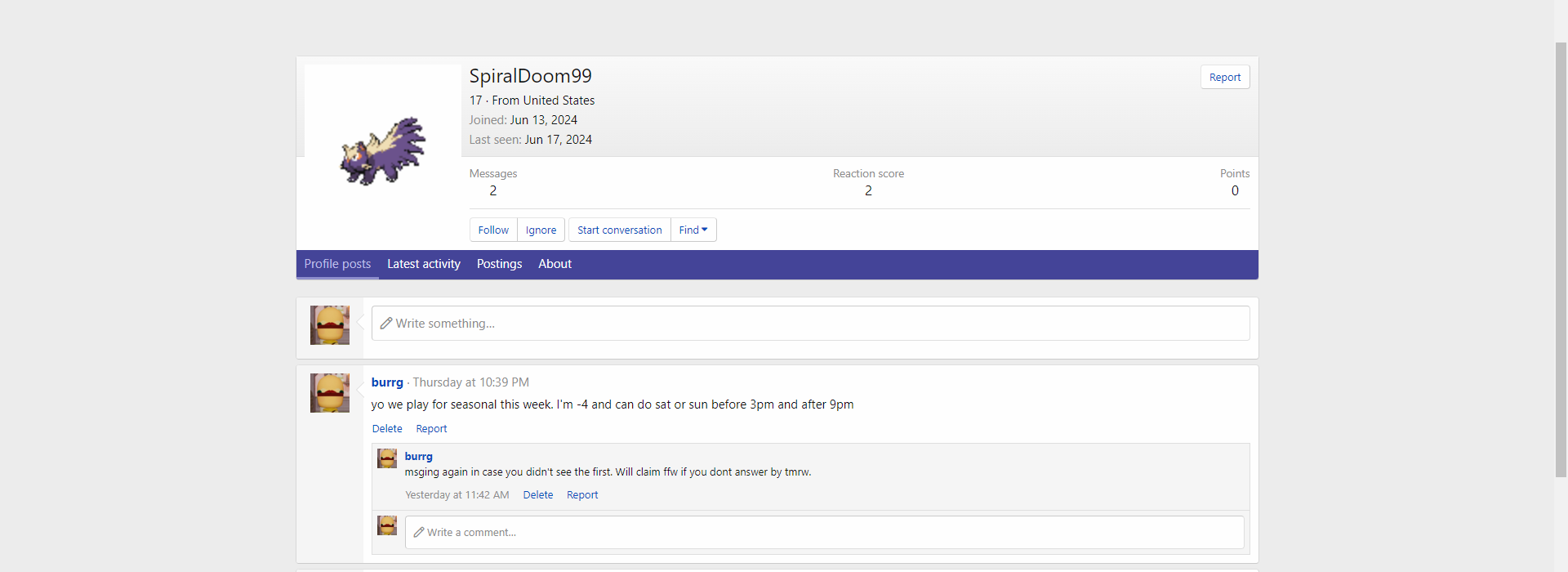
Task: Show the About tab
Action: [x=555, y=264]
